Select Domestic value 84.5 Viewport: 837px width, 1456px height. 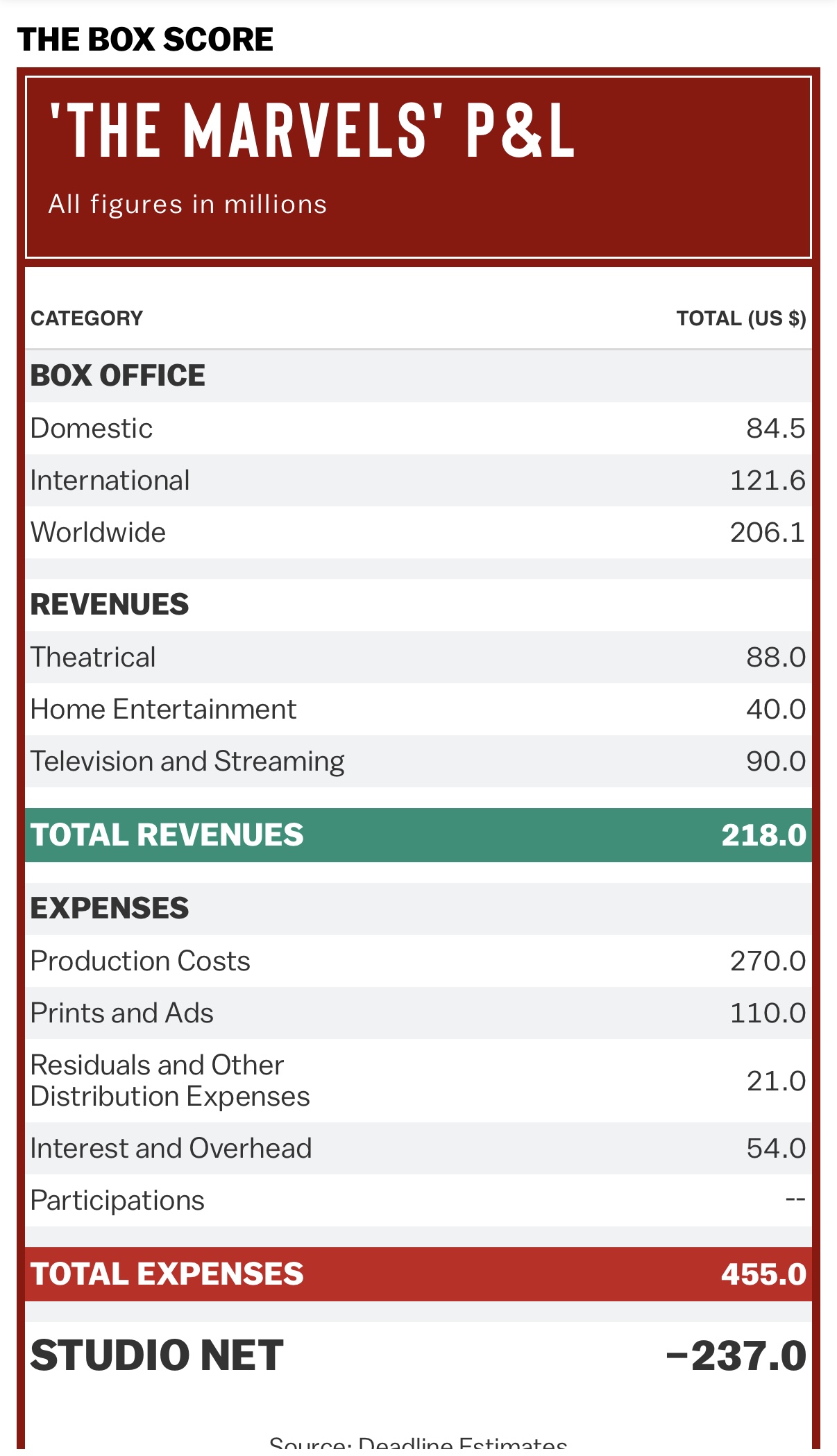[x=776, y=428]
